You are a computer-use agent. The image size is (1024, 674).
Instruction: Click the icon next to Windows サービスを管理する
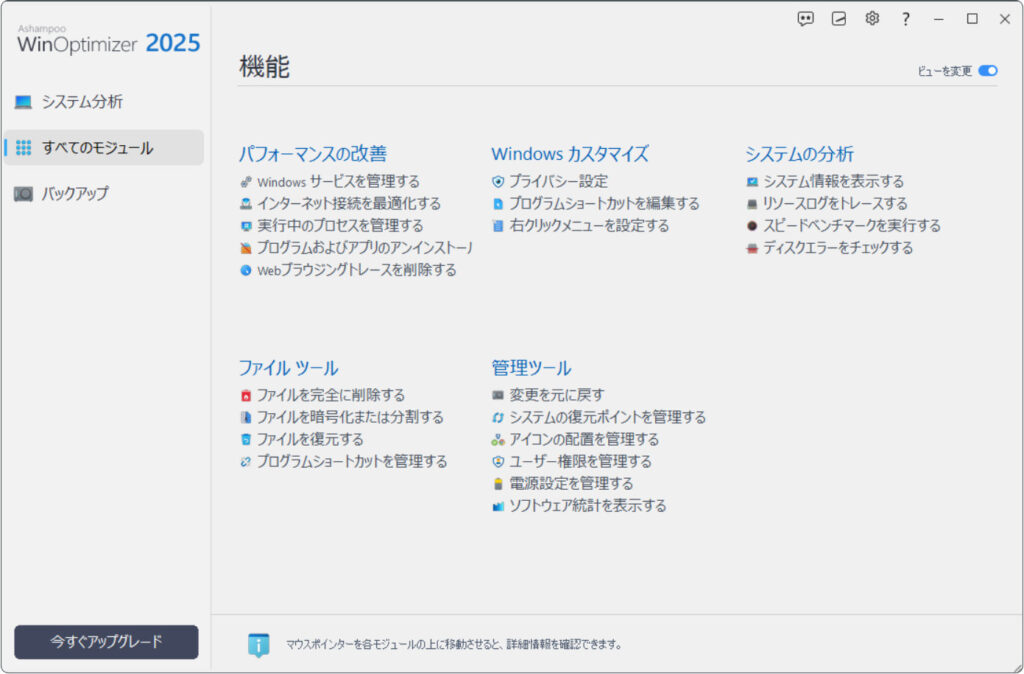tap(246, 182)
